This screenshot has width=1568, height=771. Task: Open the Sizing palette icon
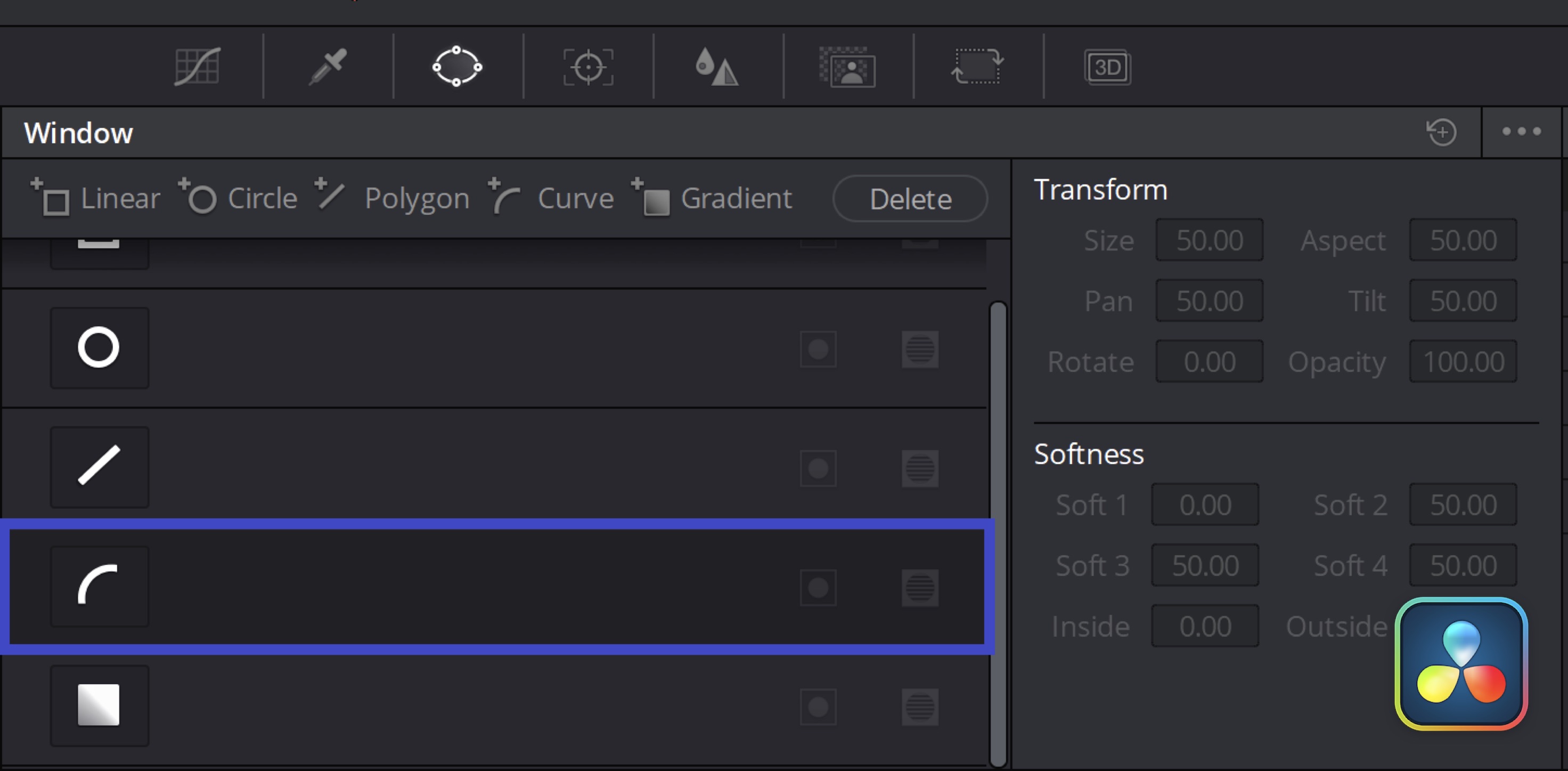[x=977, y=67]
